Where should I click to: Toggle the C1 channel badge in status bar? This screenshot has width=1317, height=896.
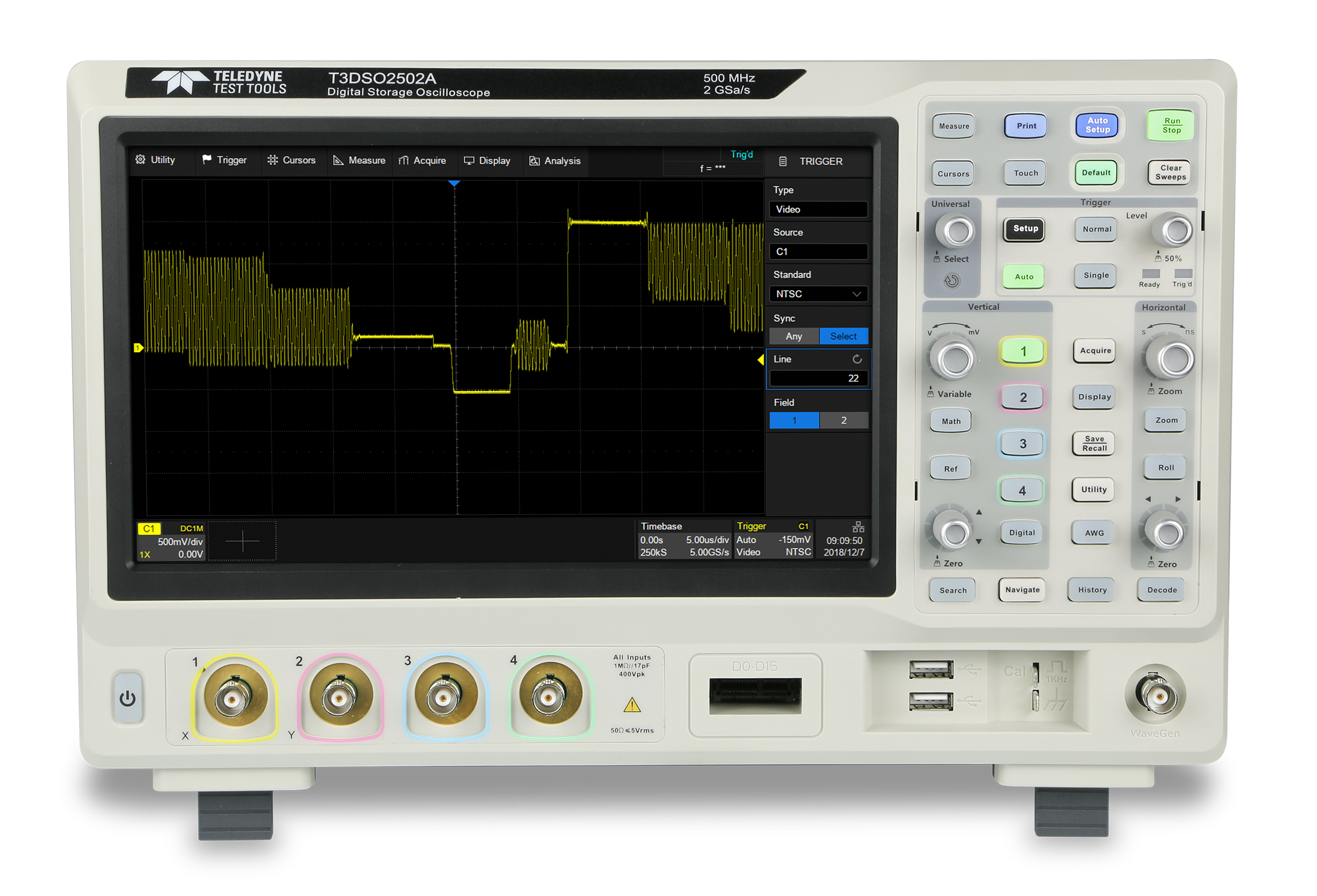[x=149, y=528]
